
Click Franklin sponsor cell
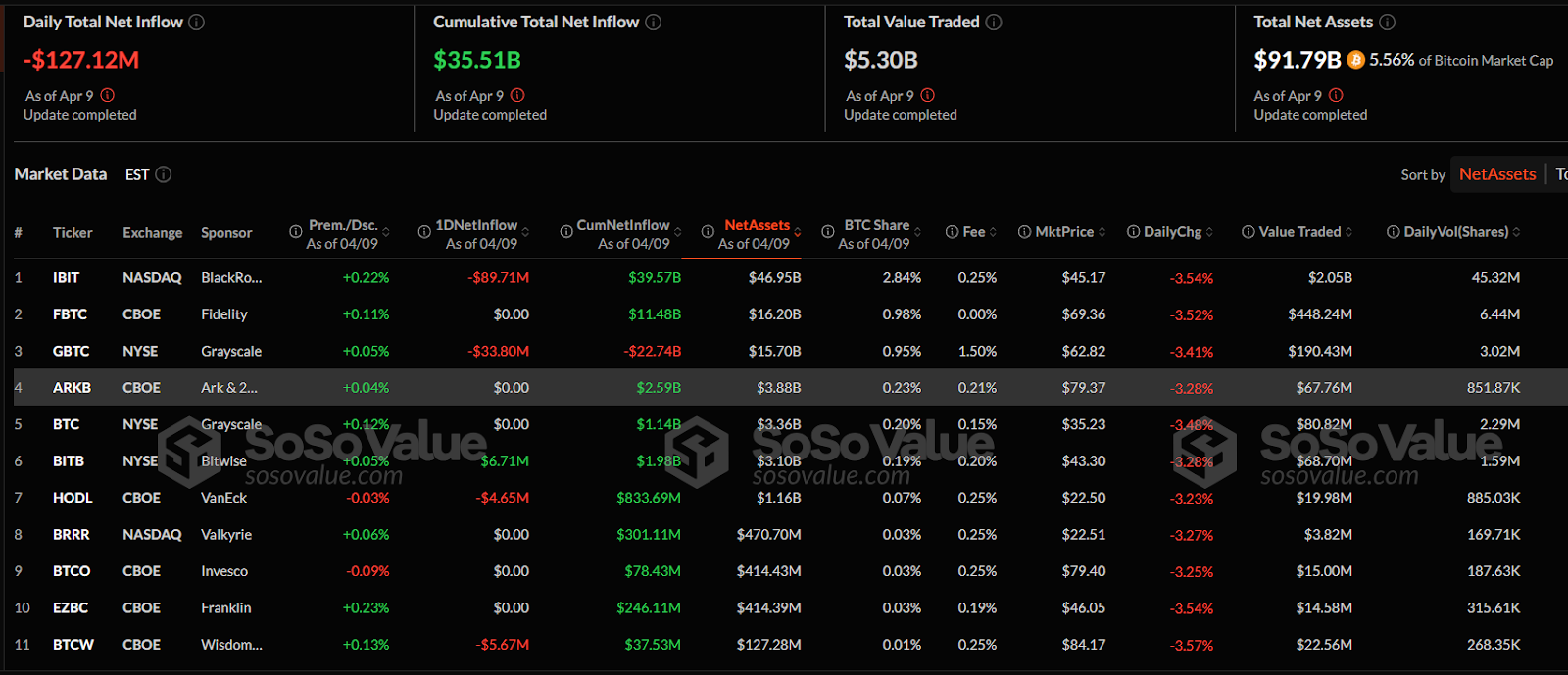pos(226,608)
